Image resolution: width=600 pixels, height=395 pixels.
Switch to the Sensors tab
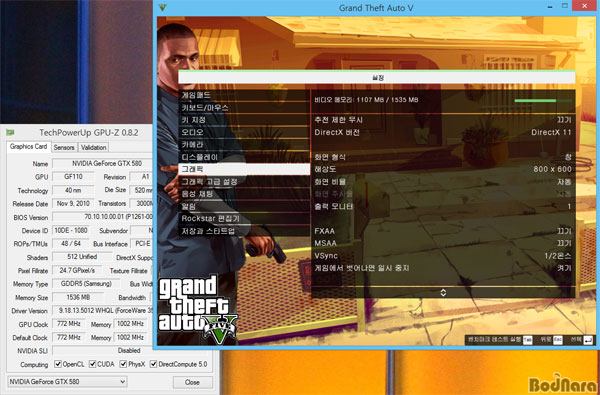tap(64, 147)
